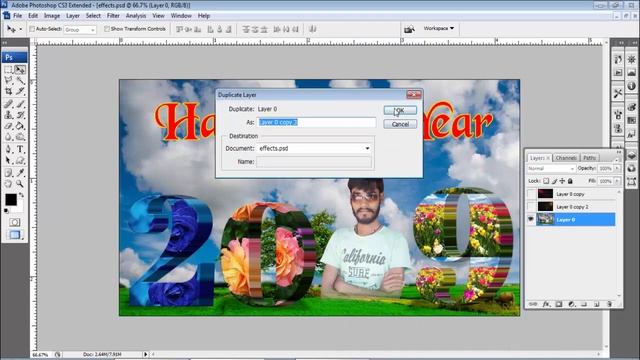Open the Filter menu

coord(113,16)
